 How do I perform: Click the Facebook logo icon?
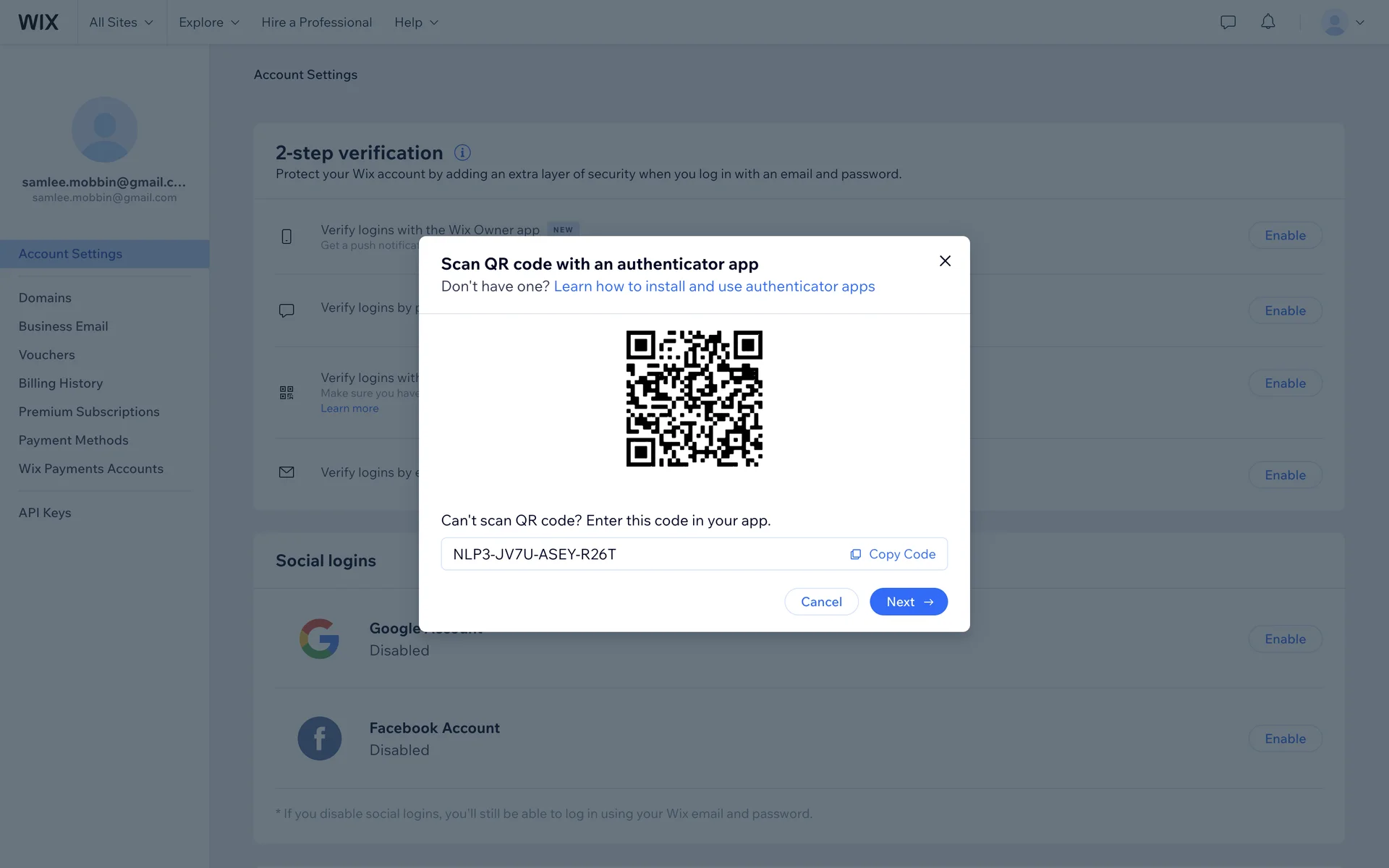(x=319, y=739)
